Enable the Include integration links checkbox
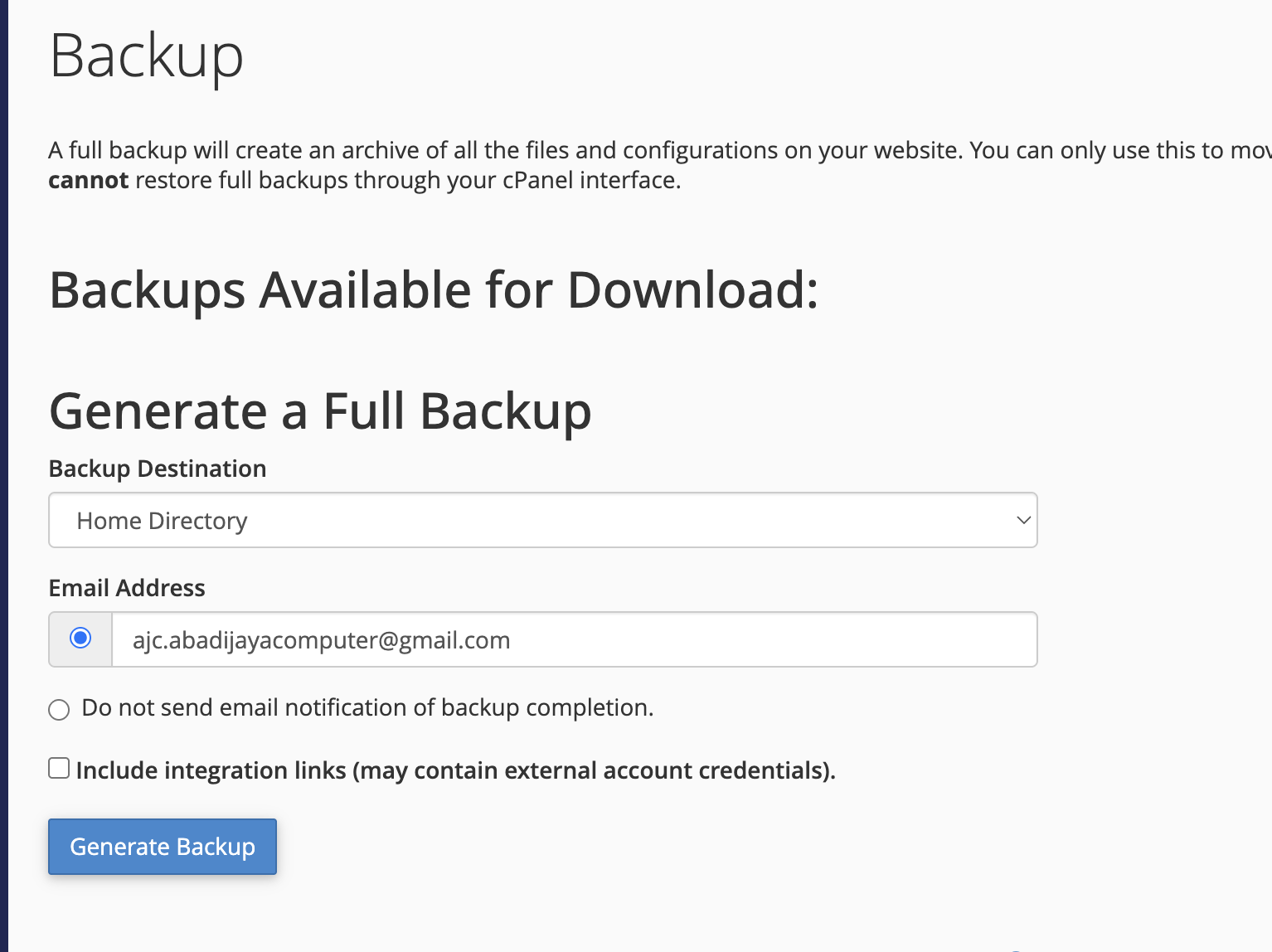1272x952 pixels. pos(59,769)
